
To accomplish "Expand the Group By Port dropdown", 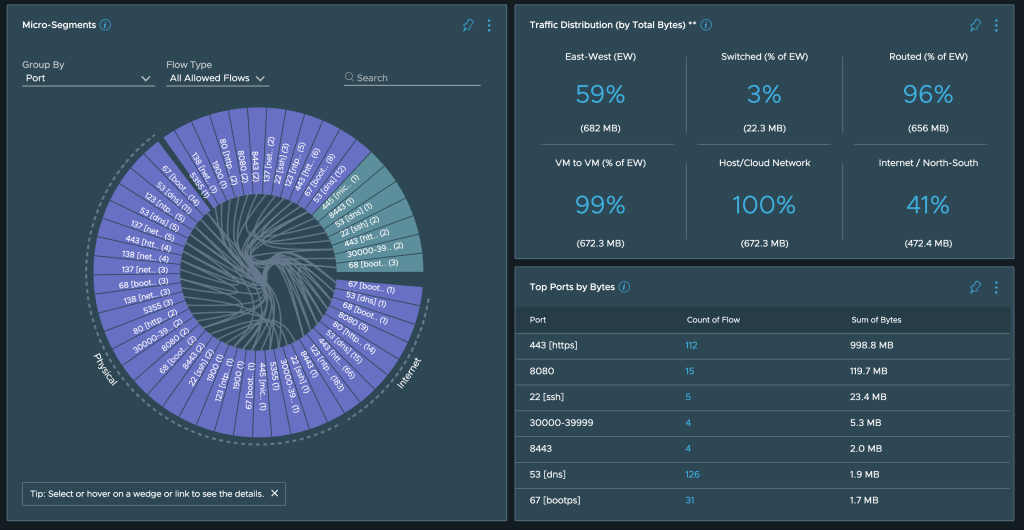I will point(88,78).
